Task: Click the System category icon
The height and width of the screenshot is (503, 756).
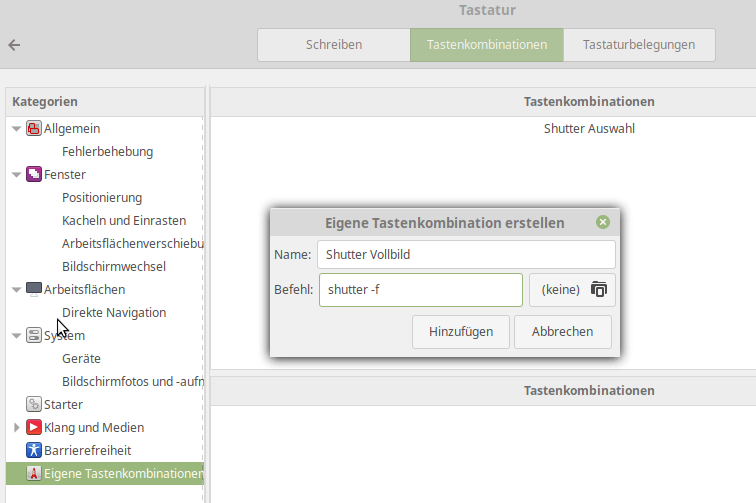Action: [33, 336]
